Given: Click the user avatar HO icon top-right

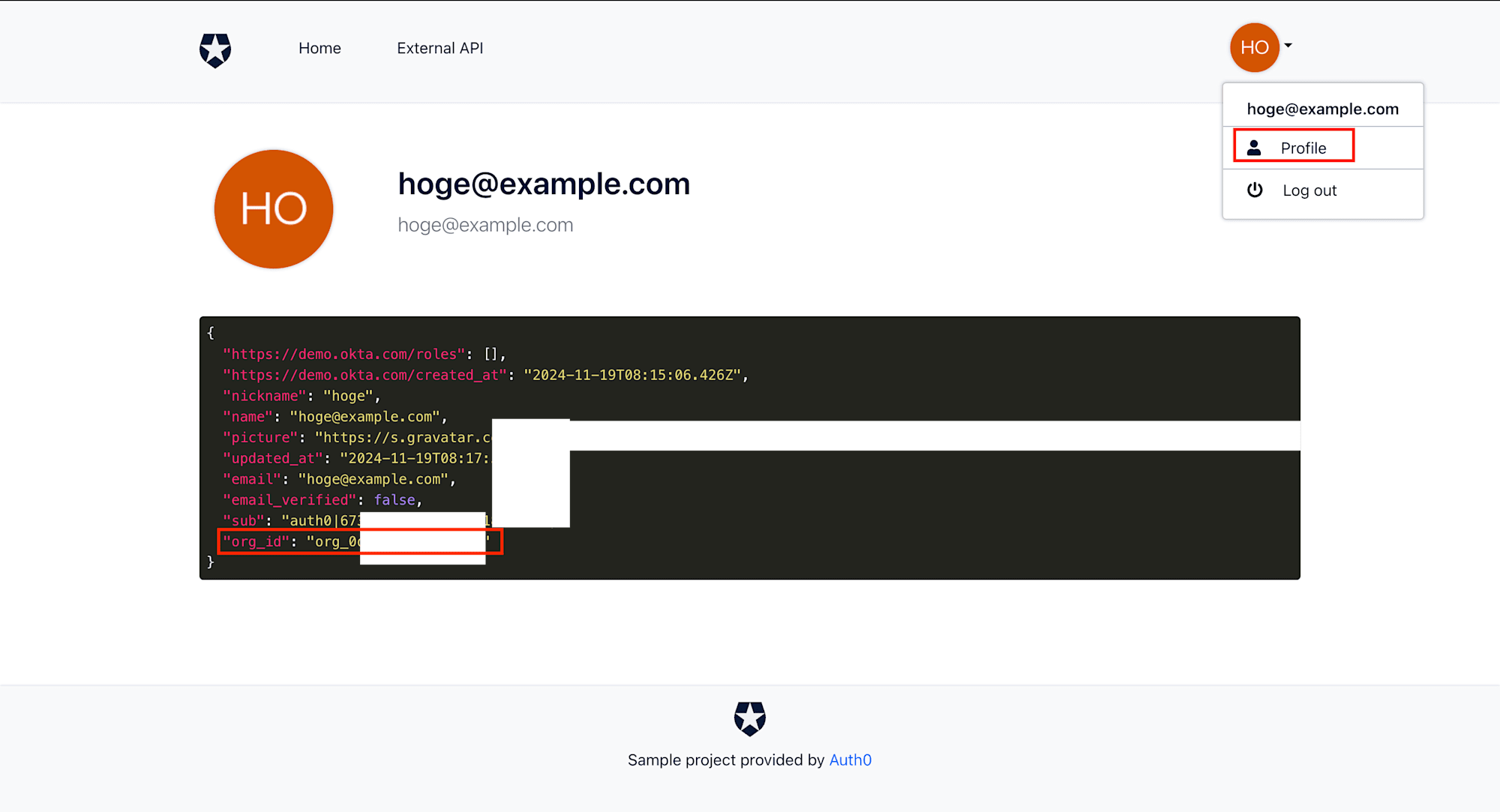Looking at the screenshot, I should pos(1254,47).
